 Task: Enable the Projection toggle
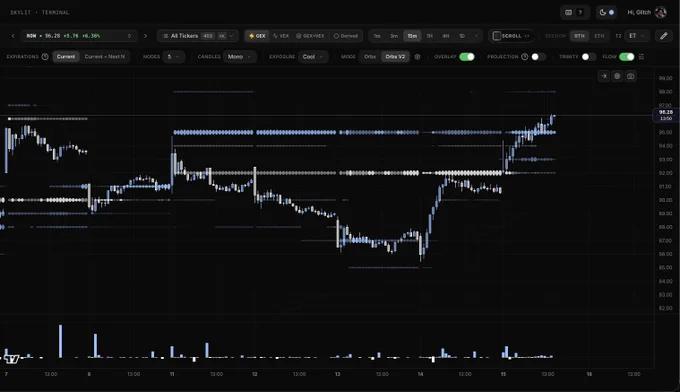pos(539,57)
